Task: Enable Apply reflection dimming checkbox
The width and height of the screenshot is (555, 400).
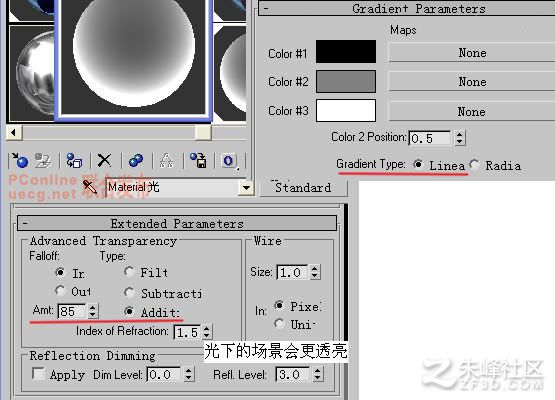Action: click(38, 373)
